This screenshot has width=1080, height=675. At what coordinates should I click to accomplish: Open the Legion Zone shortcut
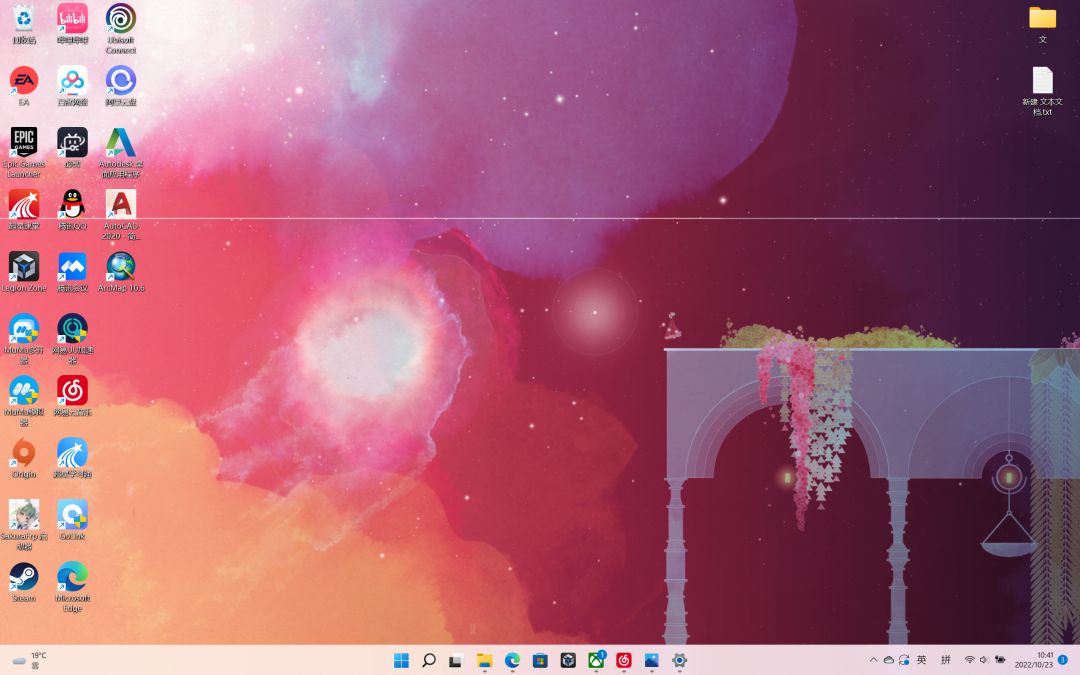click(24, 271)
